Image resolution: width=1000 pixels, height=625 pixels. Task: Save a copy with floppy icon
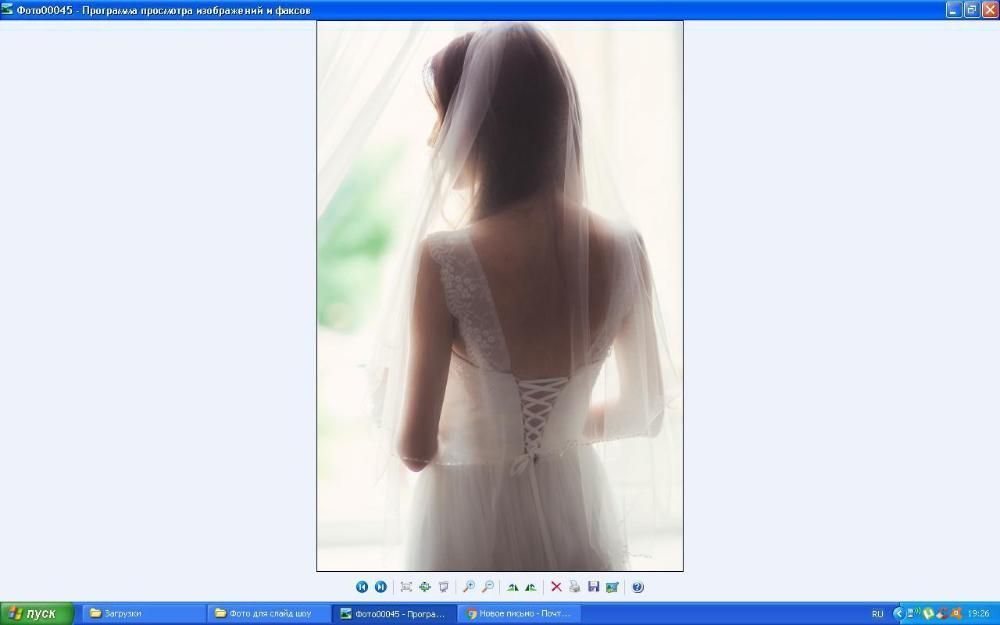[x=593, y=587]
